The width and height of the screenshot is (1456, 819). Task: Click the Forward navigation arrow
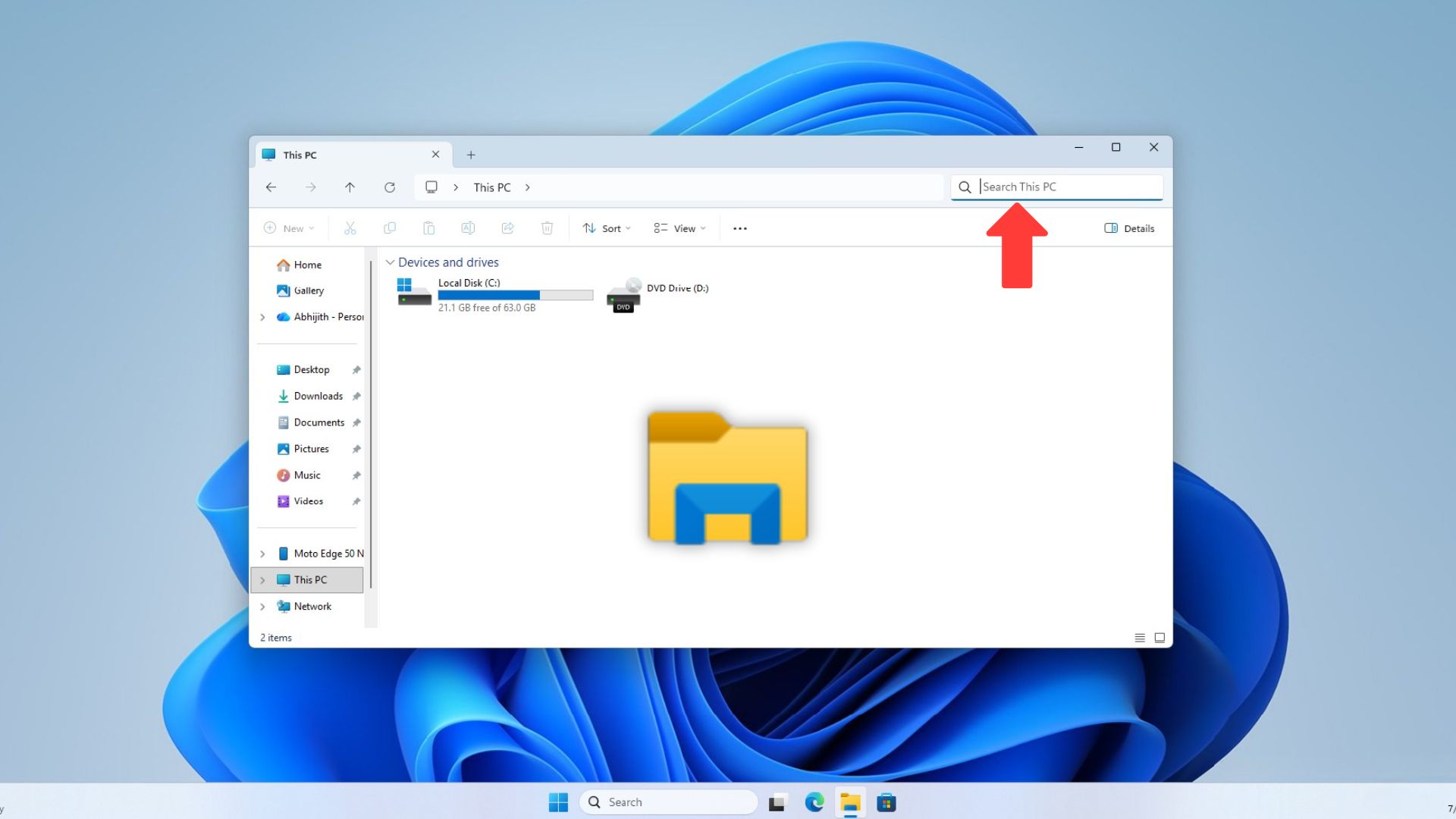tap(310, 187)
